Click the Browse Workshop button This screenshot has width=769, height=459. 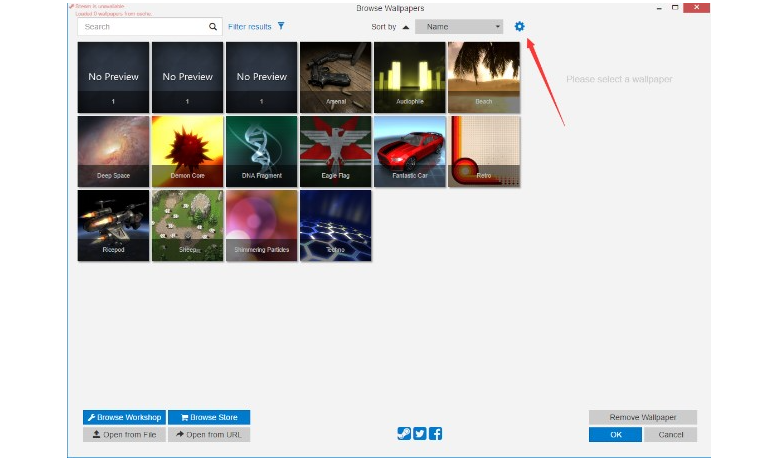tap(124, 417)
